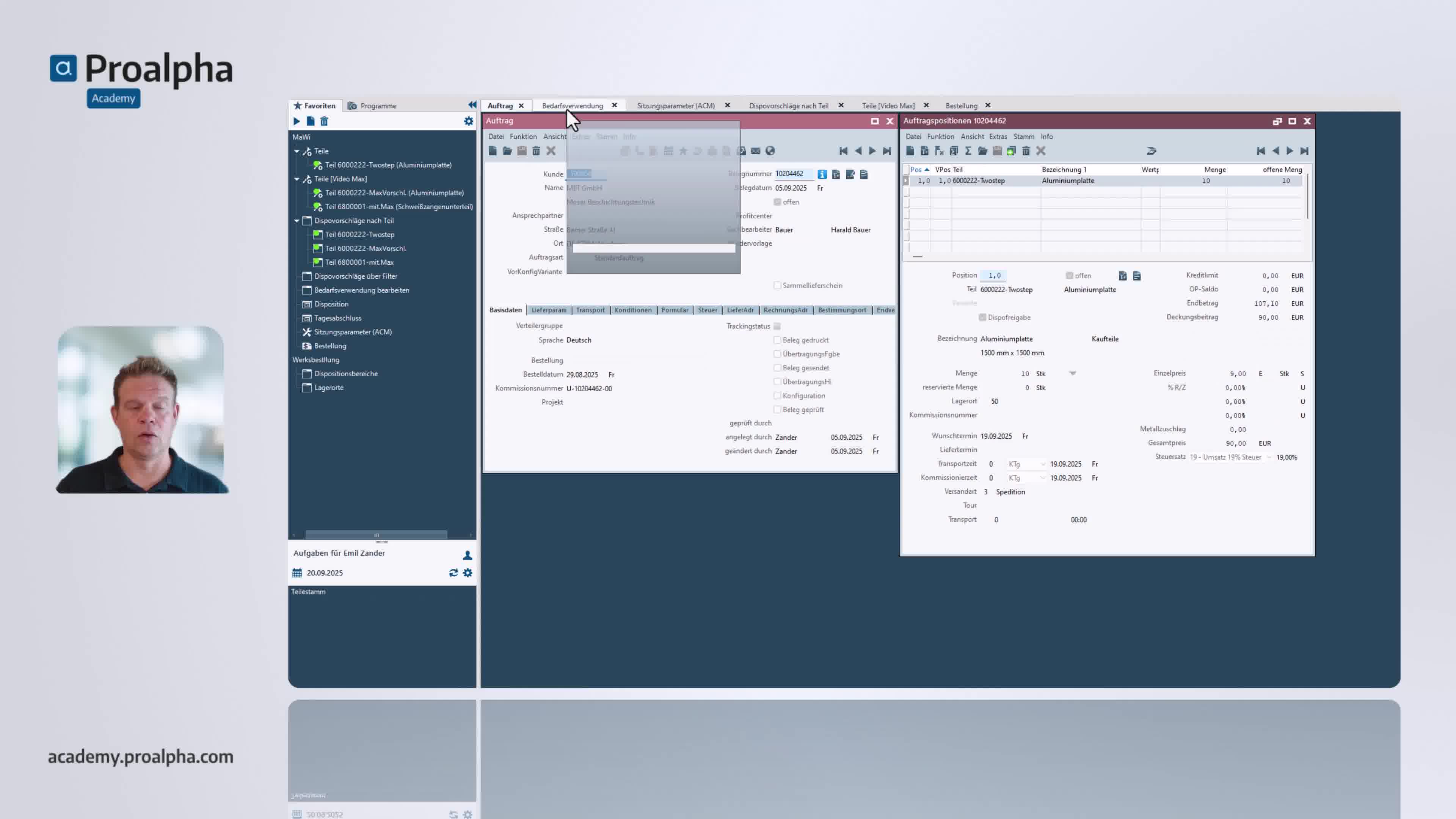Refresh the Aufgaben task list
1456x819 pixels.
pyautogui.click(x=453, y=573)
